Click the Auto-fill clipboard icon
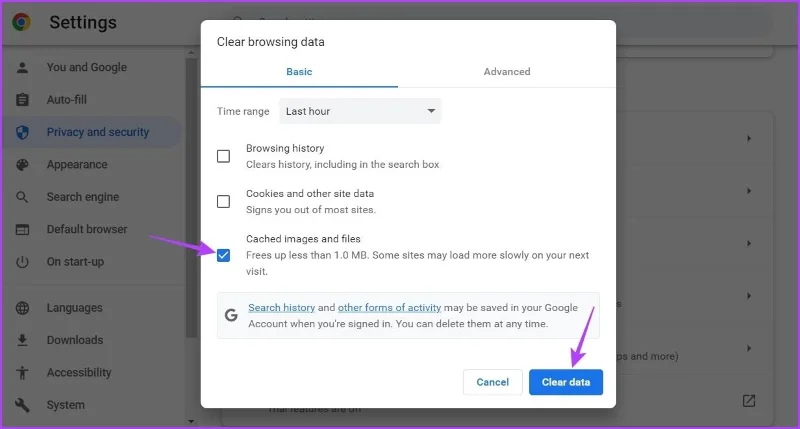This screenshot has width=800, height=429. tap(22, 99)
